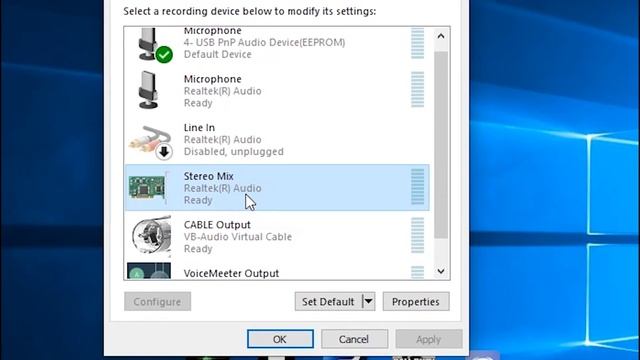
Task: Select the "Stereo Mix" device name
Action: pos(209,176)
